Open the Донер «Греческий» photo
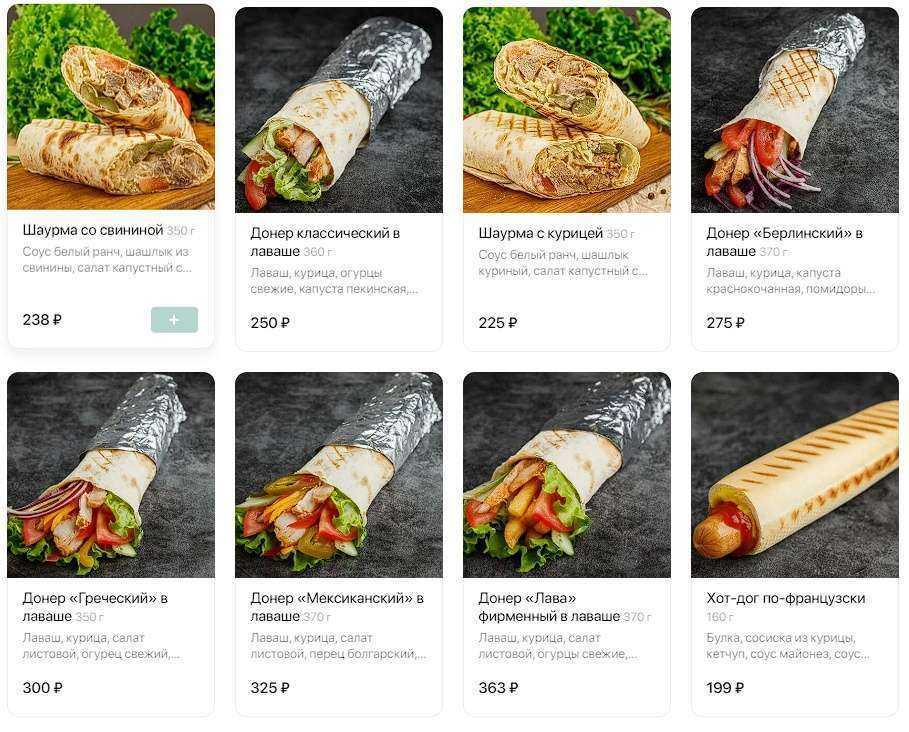 coord(111,475)
